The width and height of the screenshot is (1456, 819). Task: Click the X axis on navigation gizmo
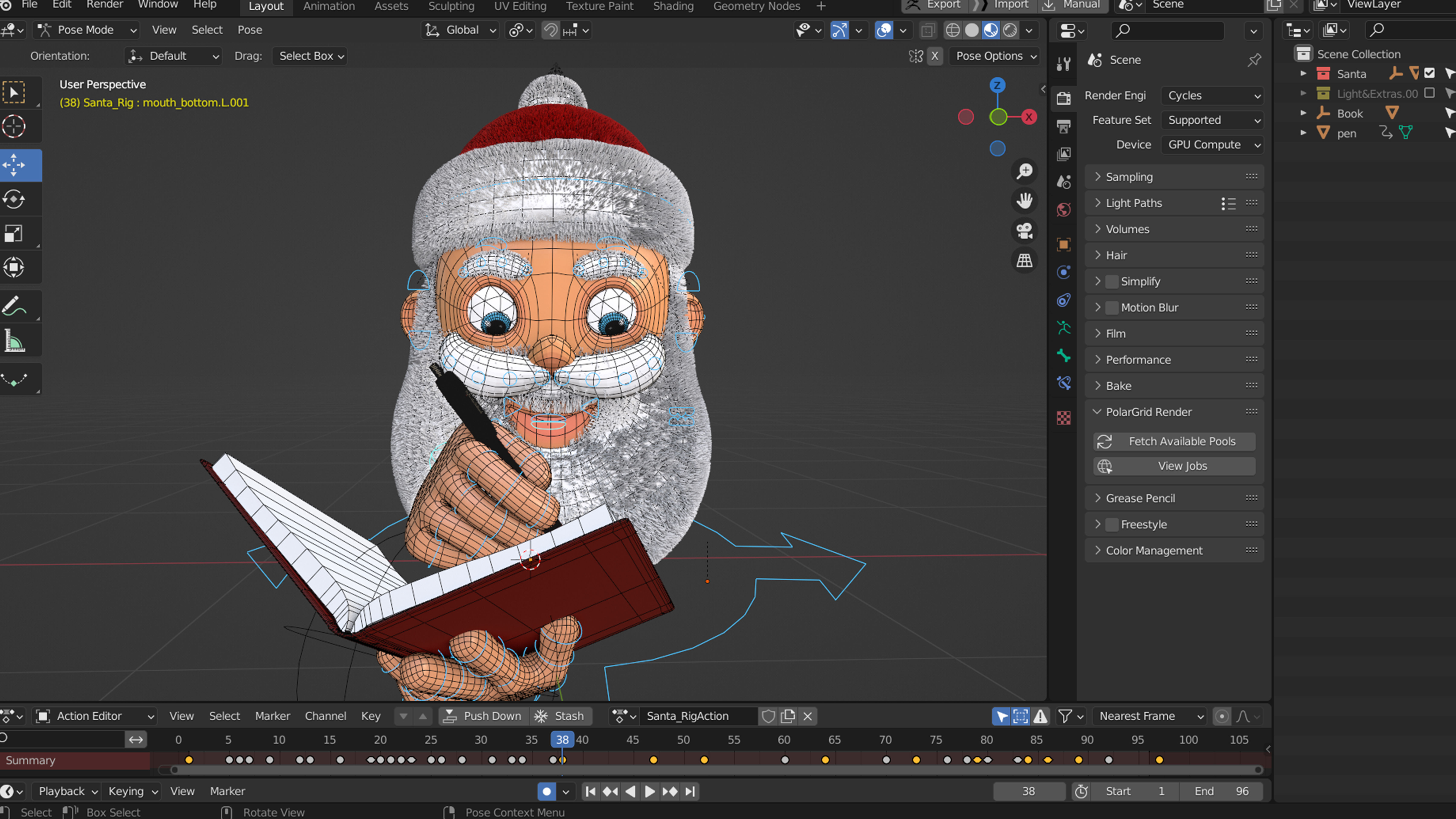coord(1029,117)
